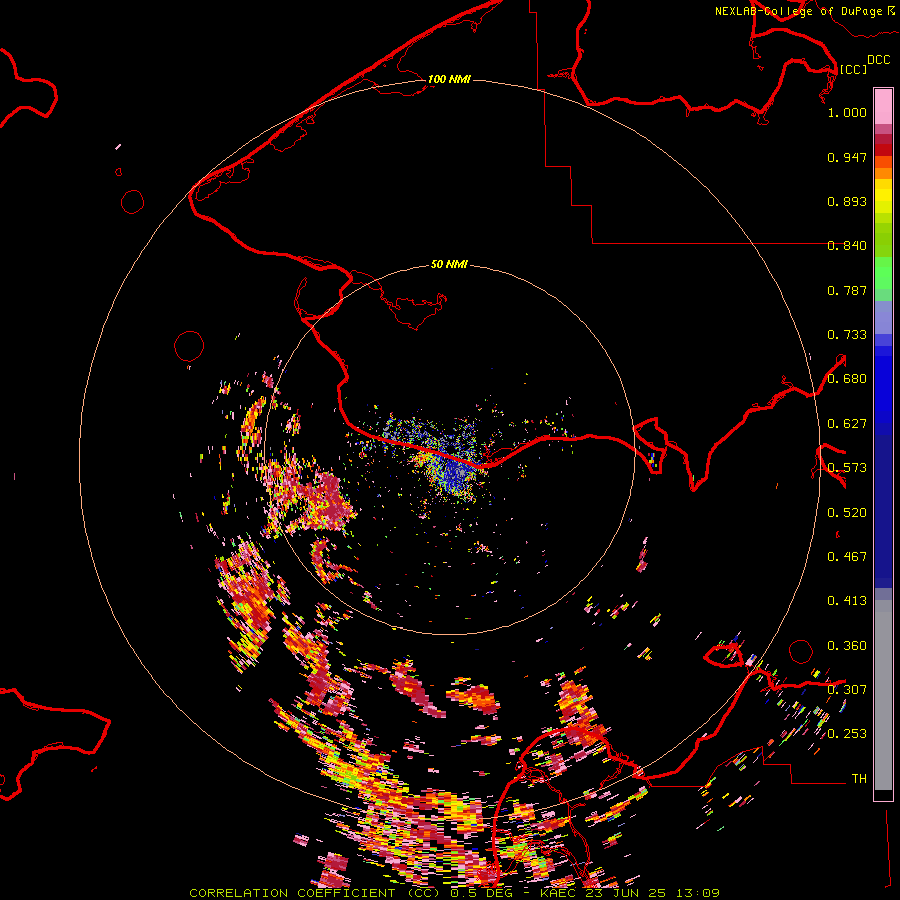
Task: Click the 0.733 legend value
Action: (x=847, y=335)
